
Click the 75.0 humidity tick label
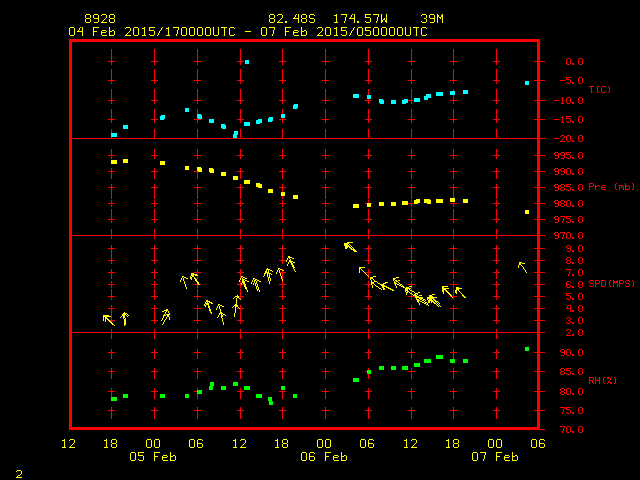571,411
